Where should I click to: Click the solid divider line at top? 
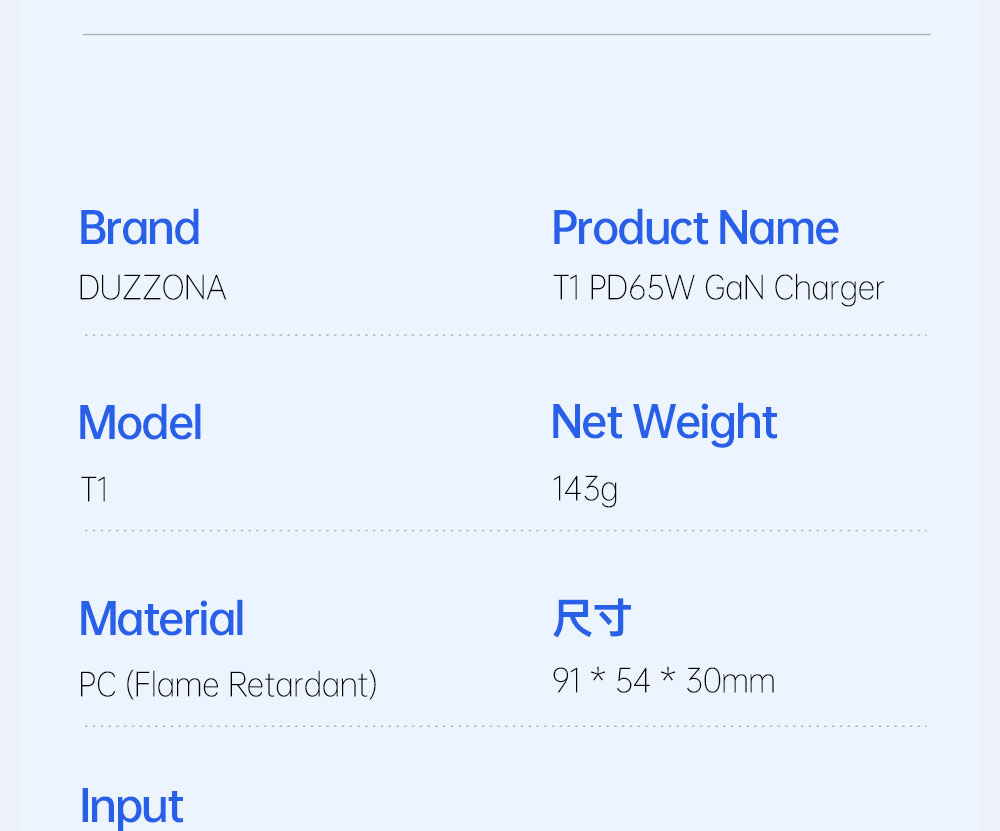pos(507,34)
